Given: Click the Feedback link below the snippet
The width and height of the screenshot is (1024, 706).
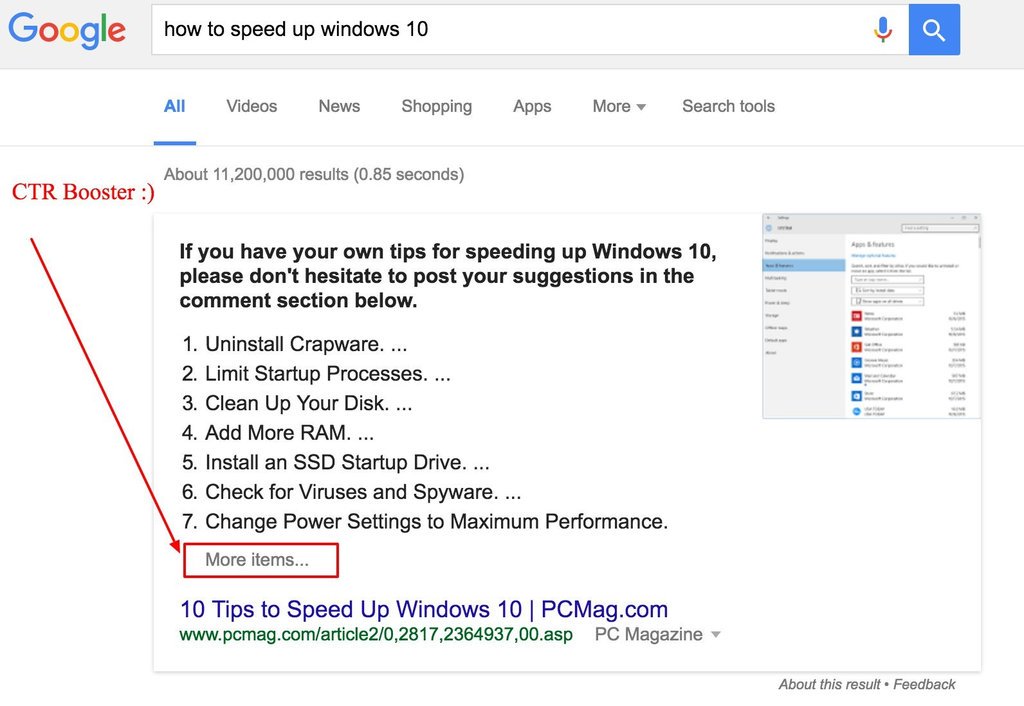Looking at the screenshot, I should coord(923,684).
